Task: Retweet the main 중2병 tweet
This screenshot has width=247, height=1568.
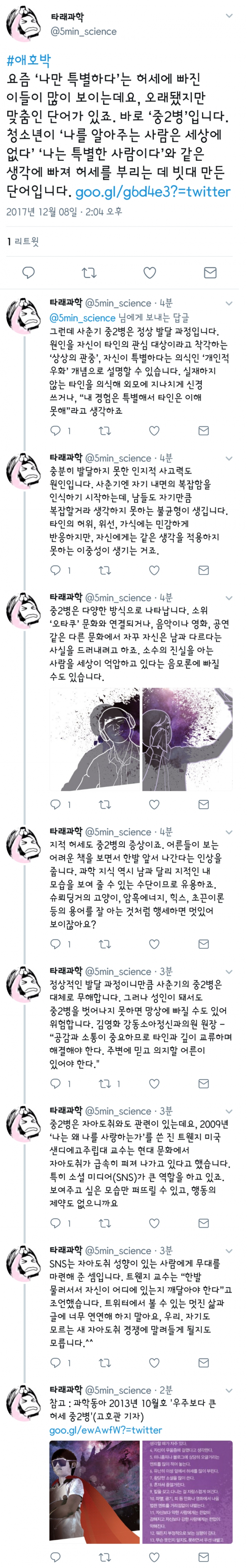Action: coord(89,272)
